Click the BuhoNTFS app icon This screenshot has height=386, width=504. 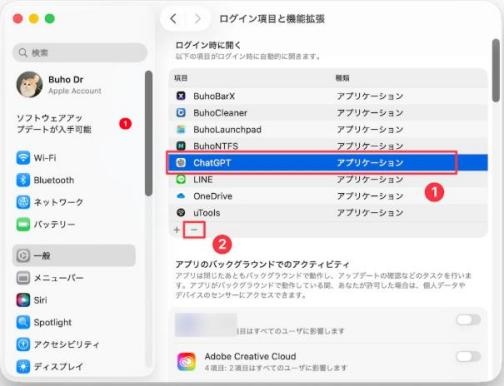click(181, 146)
